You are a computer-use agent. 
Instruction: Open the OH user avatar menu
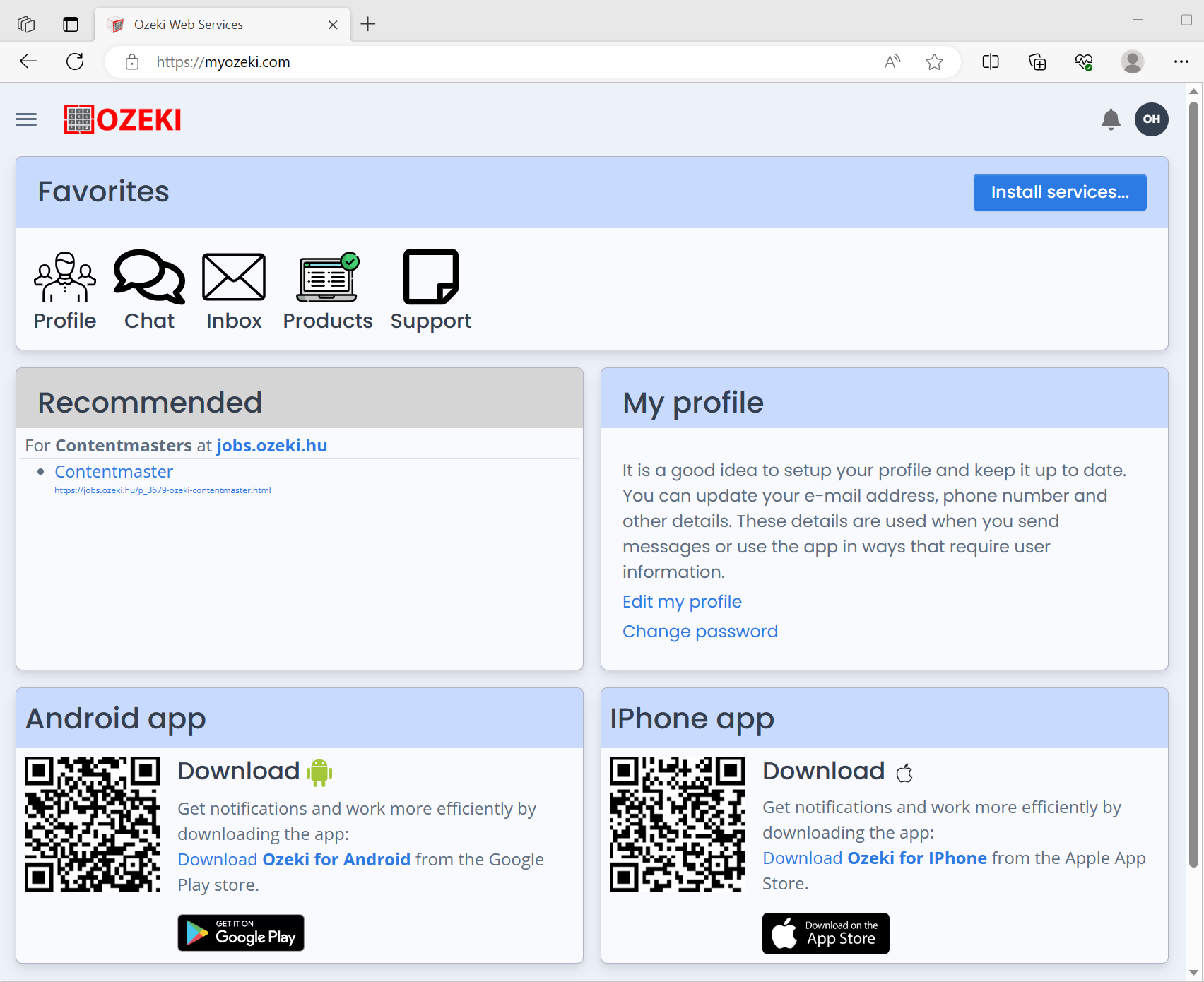1152,119
